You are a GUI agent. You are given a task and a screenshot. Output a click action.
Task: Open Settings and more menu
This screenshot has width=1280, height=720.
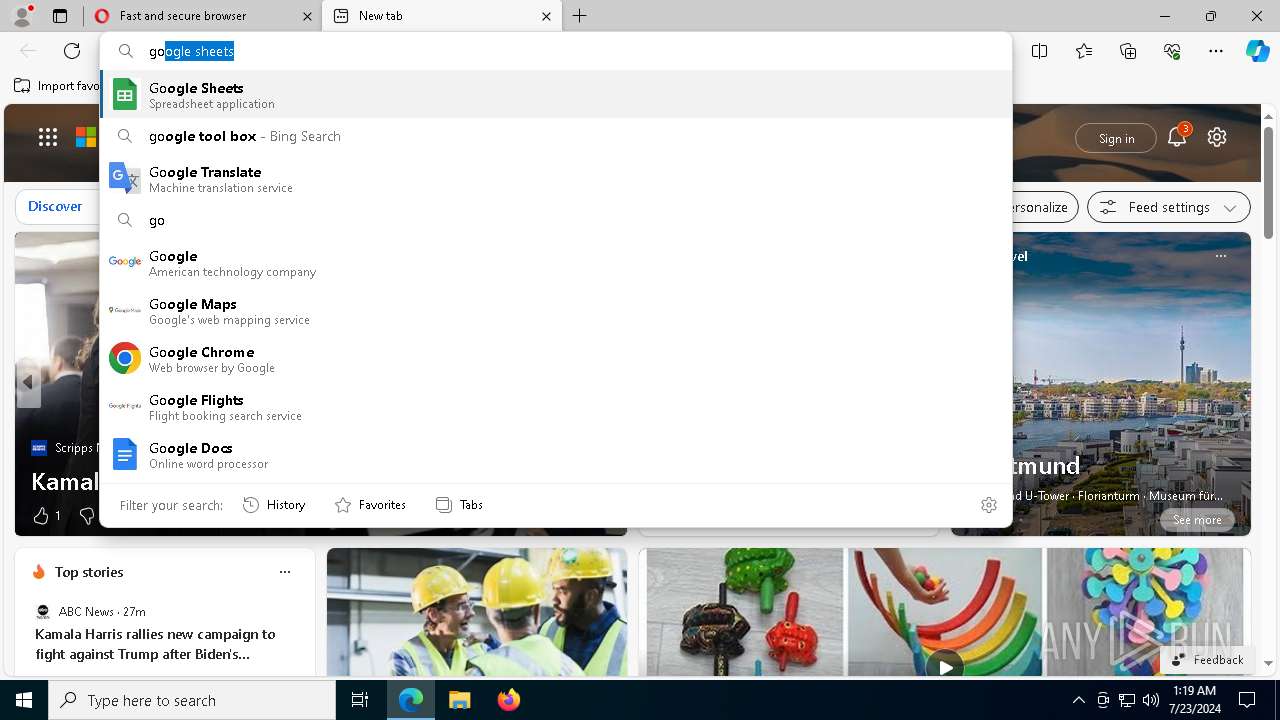(x=1216, y=51)
